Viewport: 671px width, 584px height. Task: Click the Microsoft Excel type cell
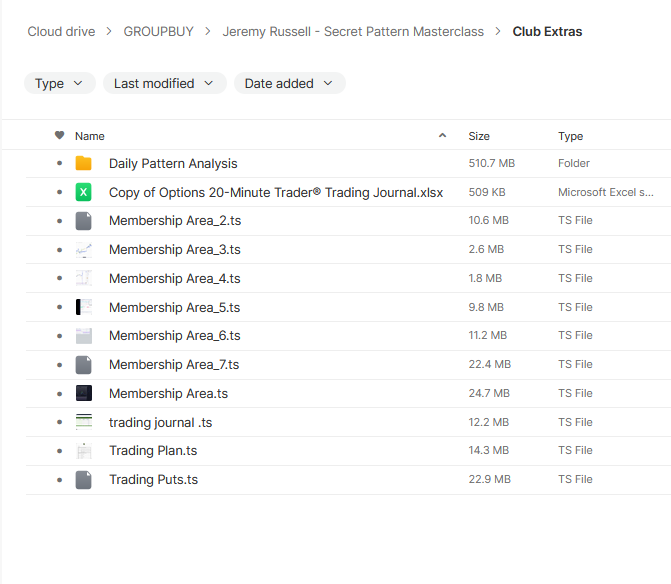(606, 192)
